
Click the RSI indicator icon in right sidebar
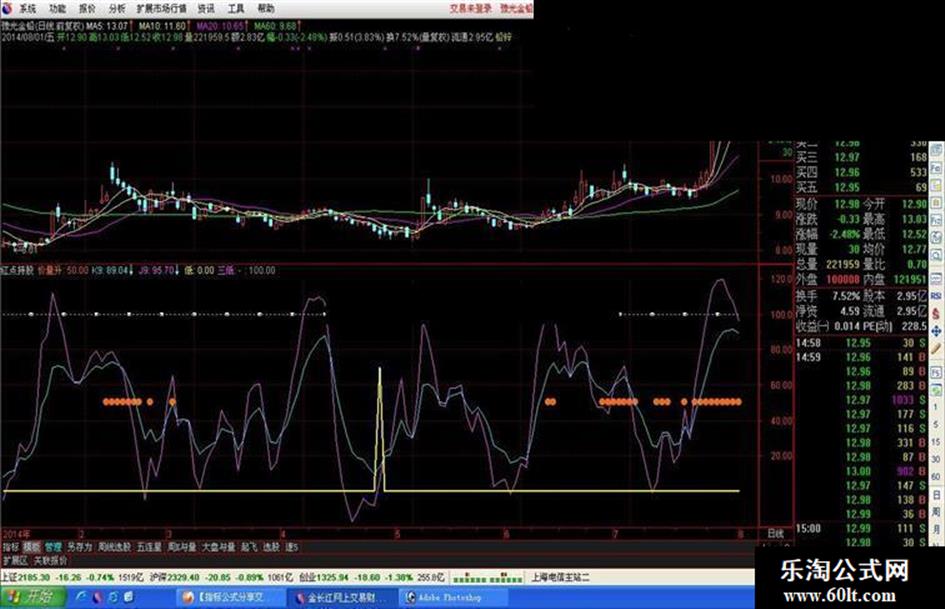point(936,295)
